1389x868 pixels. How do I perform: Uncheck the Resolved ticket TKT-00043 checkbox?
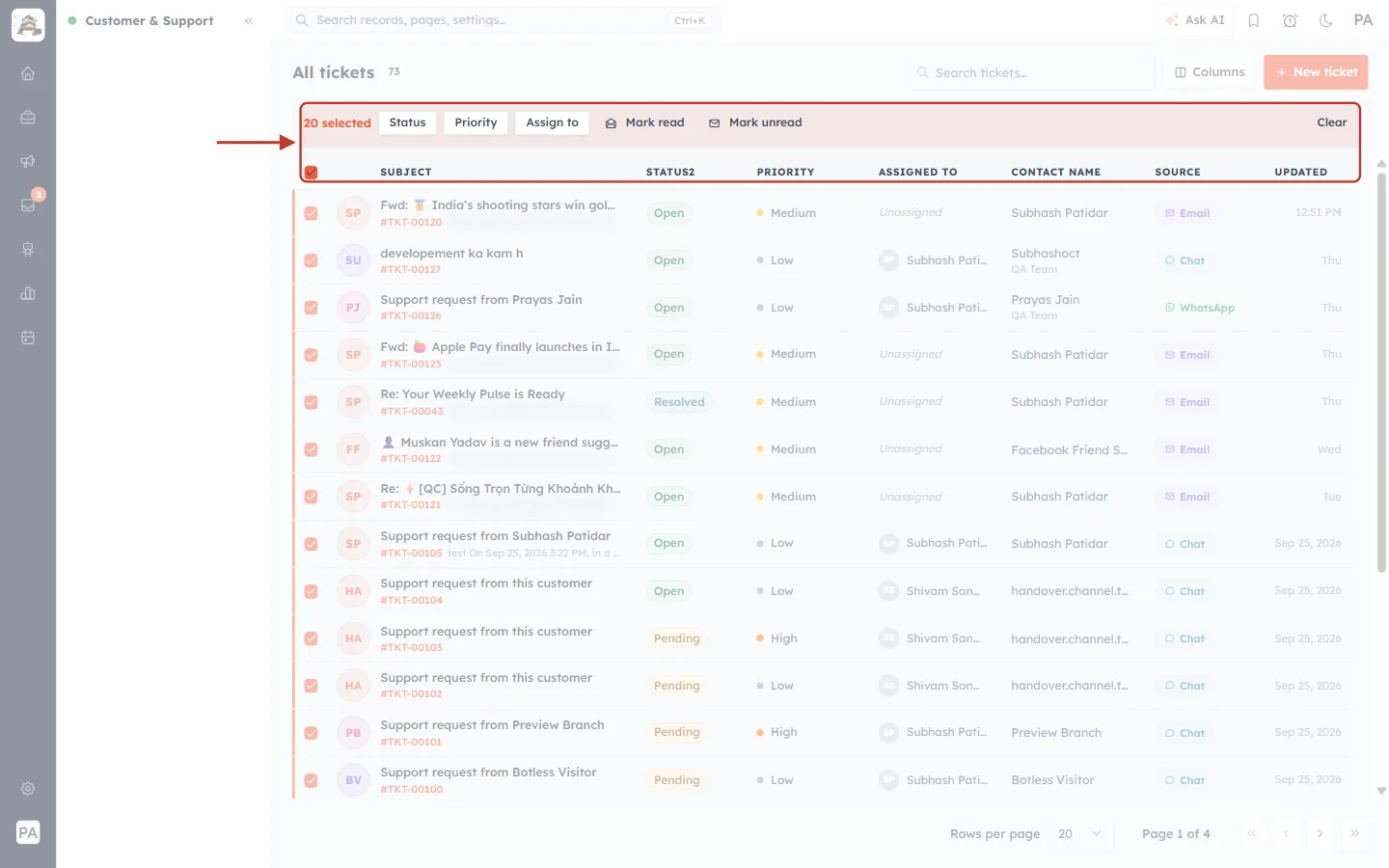click(x=311, y=402)
